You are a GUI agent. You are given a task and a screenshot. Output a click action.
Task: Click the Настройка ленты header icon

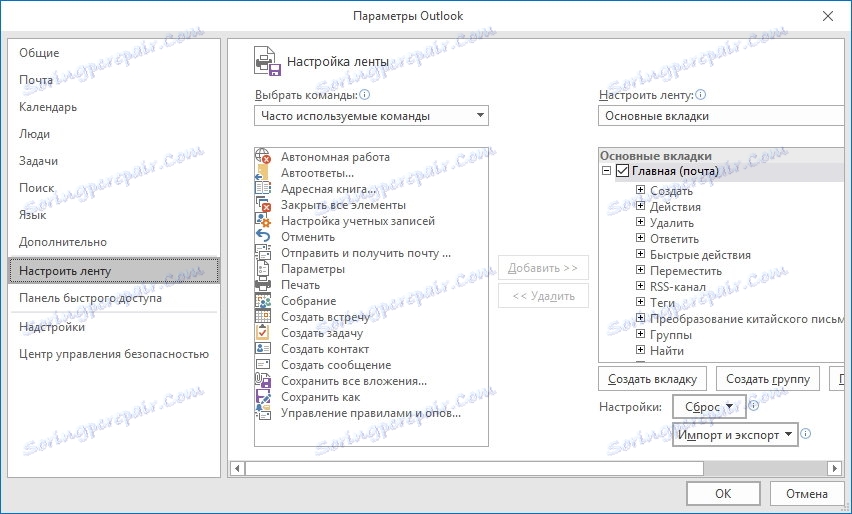point(267,61)
